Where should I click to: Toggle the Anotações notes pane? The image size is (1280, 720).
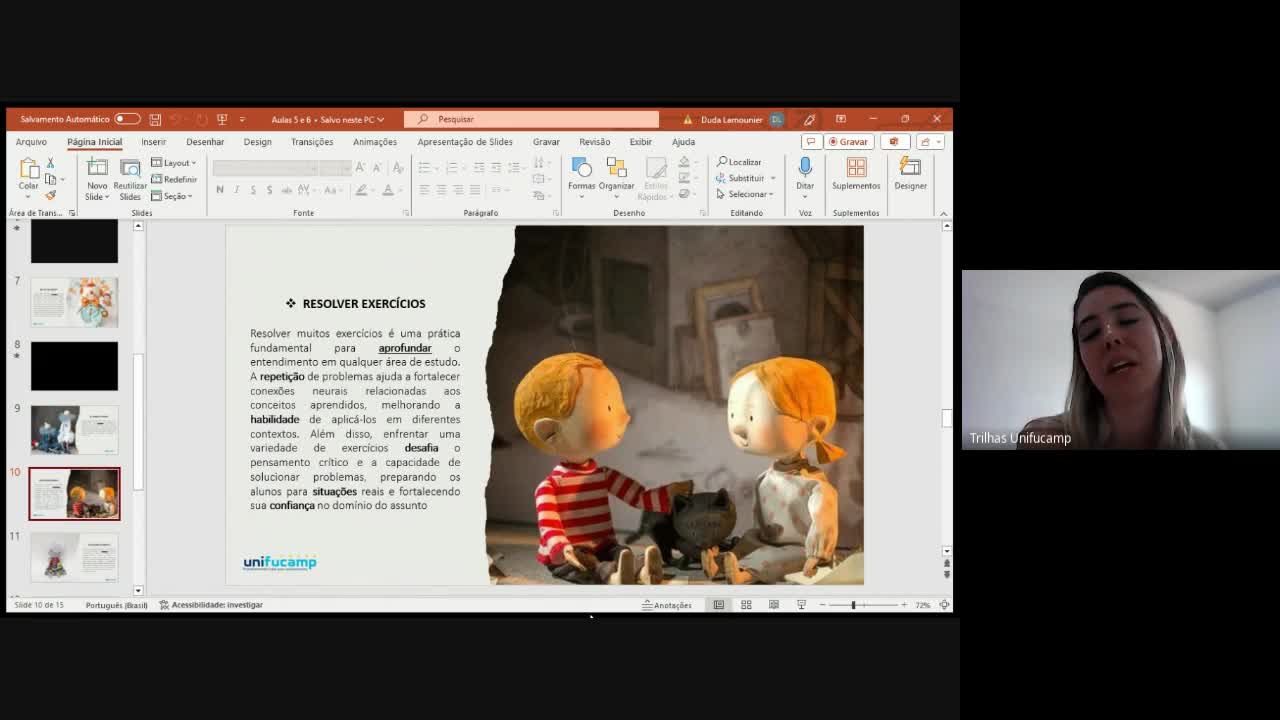[667, 605]
